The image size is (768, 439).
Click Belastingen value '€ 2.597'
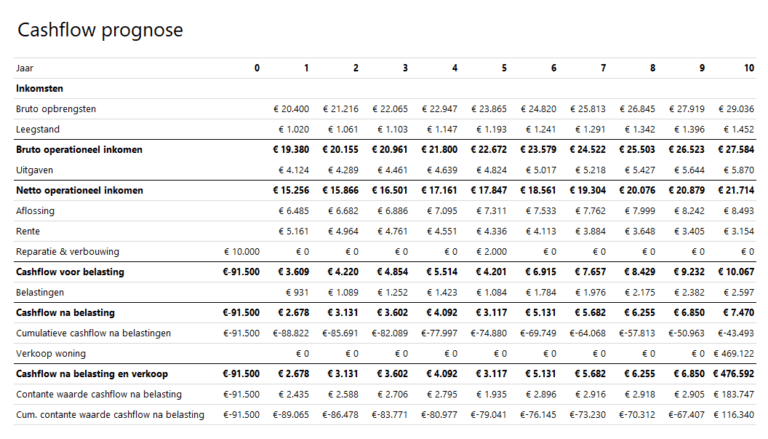coord(739,293)
